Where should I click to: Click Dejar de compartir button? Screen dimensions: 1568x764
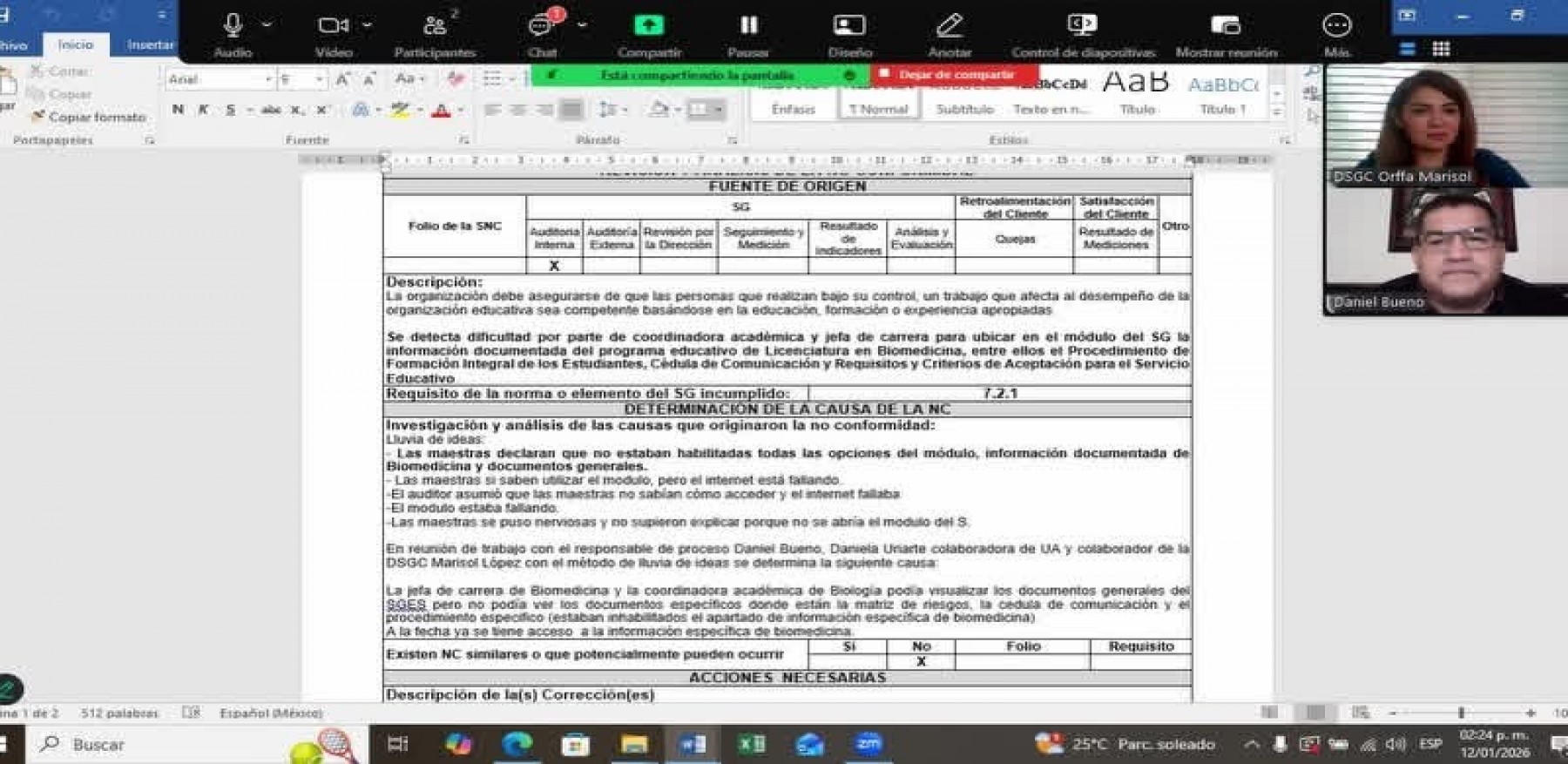(954, 75)
